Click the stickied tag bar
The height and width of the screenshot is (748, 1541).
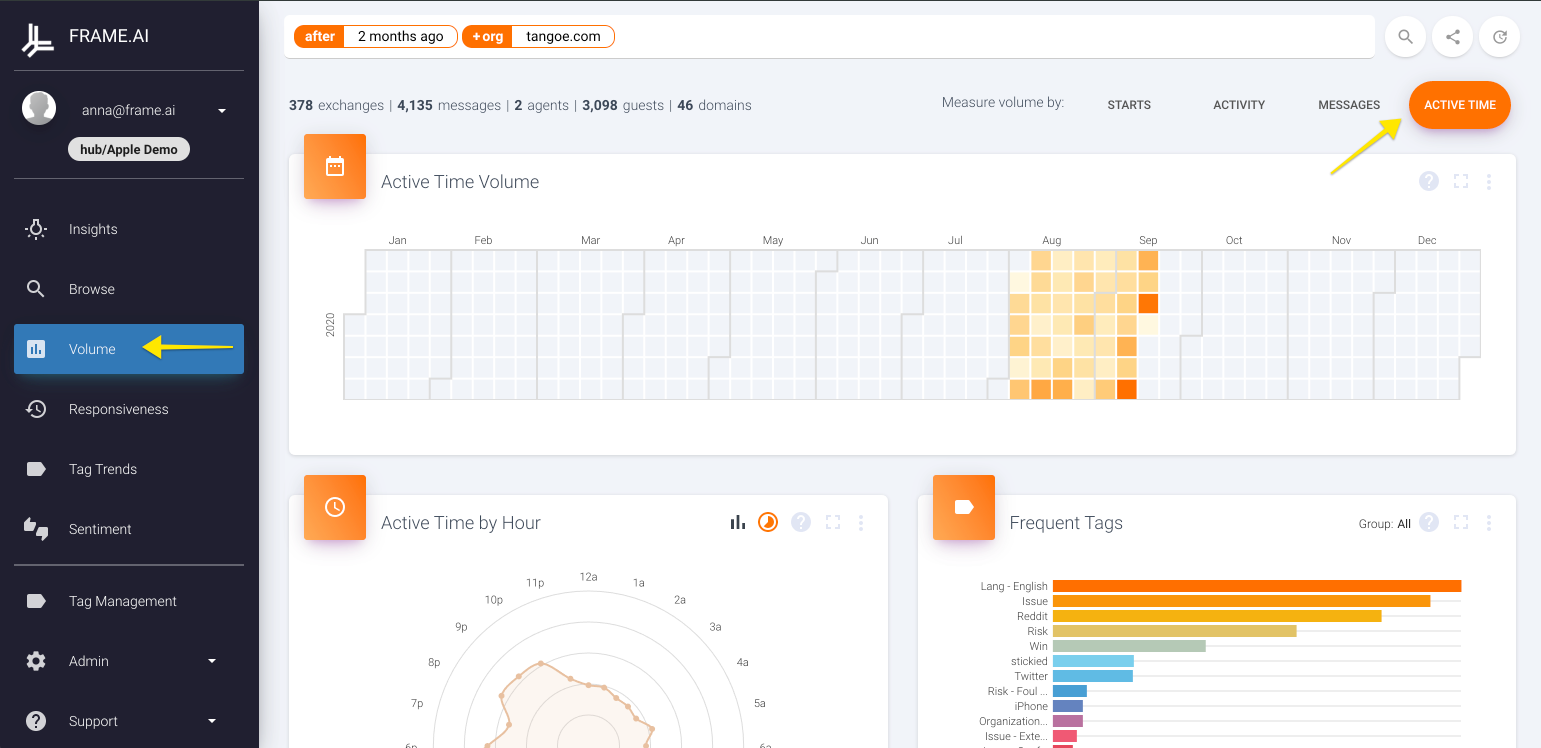point(1093,661)
